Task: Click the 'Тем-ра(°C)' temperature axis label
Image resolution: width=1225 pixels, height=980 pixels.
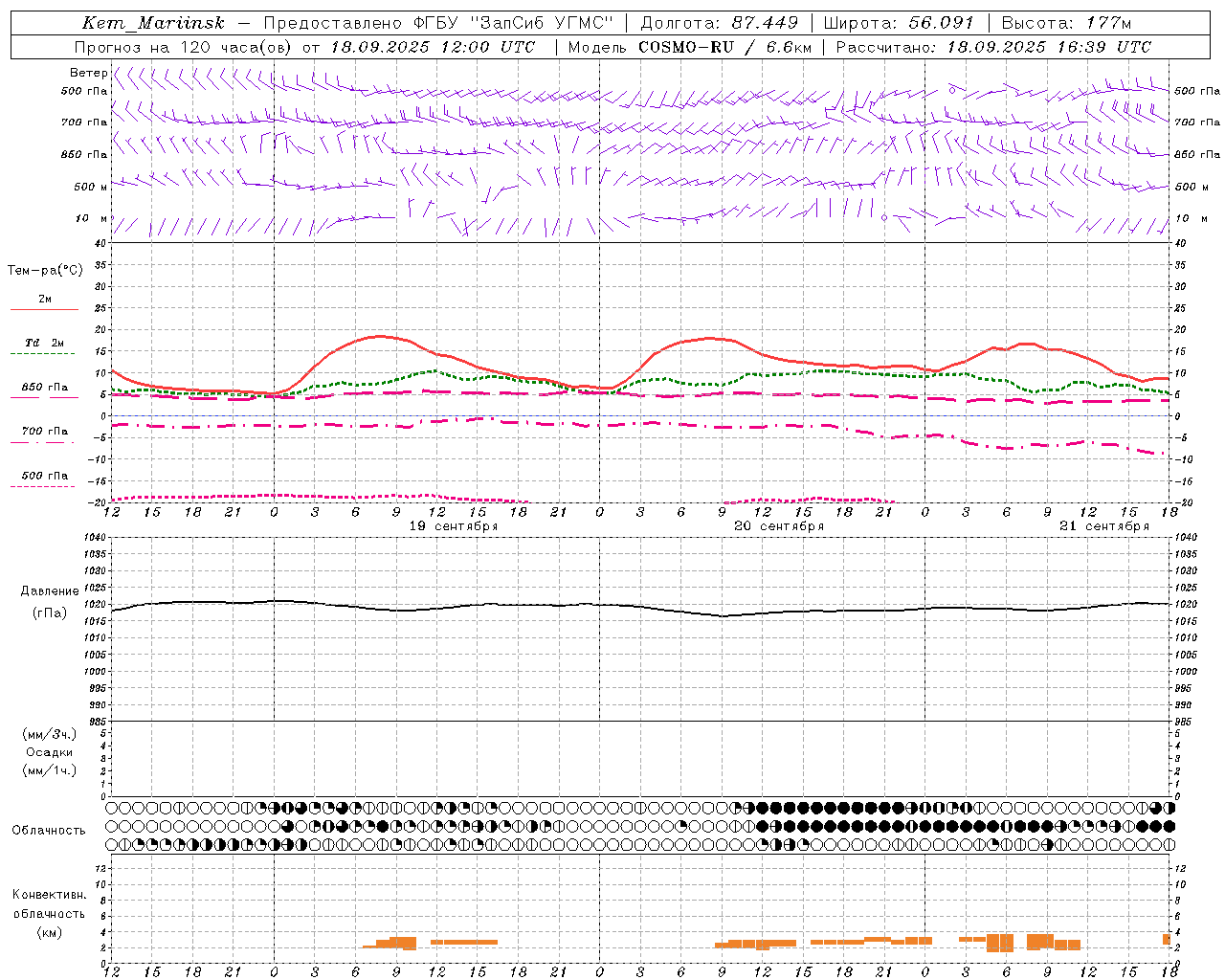Action: (x=45, y=271)
